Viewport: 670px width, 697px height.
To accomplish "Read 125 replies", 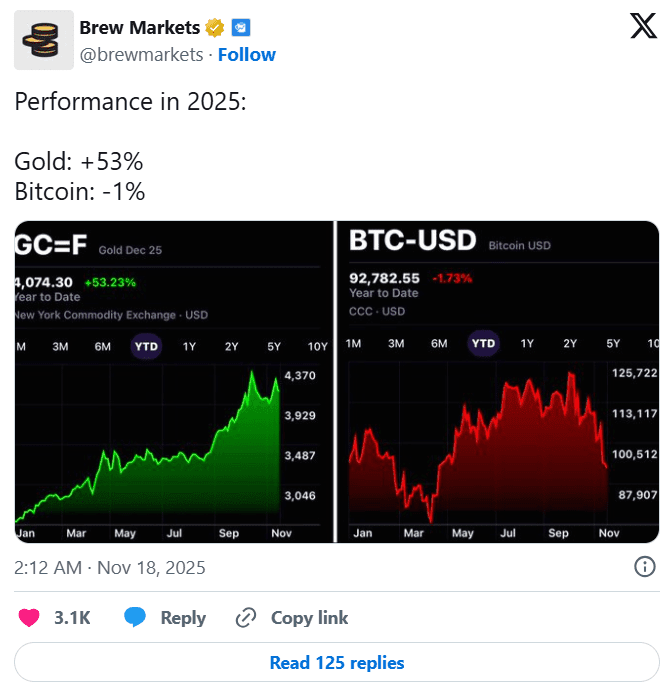I will coord(337,662).
